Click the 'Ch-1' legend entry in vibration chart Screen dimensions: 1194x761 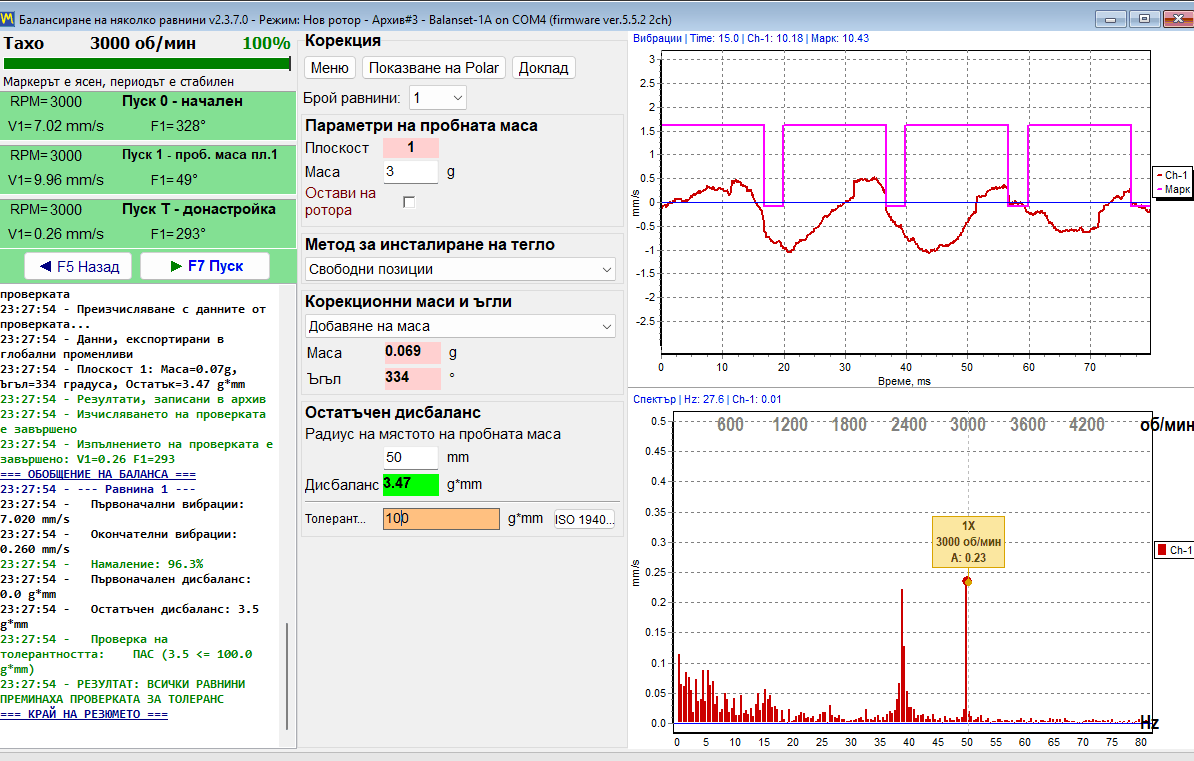[x=1172, y=175]
